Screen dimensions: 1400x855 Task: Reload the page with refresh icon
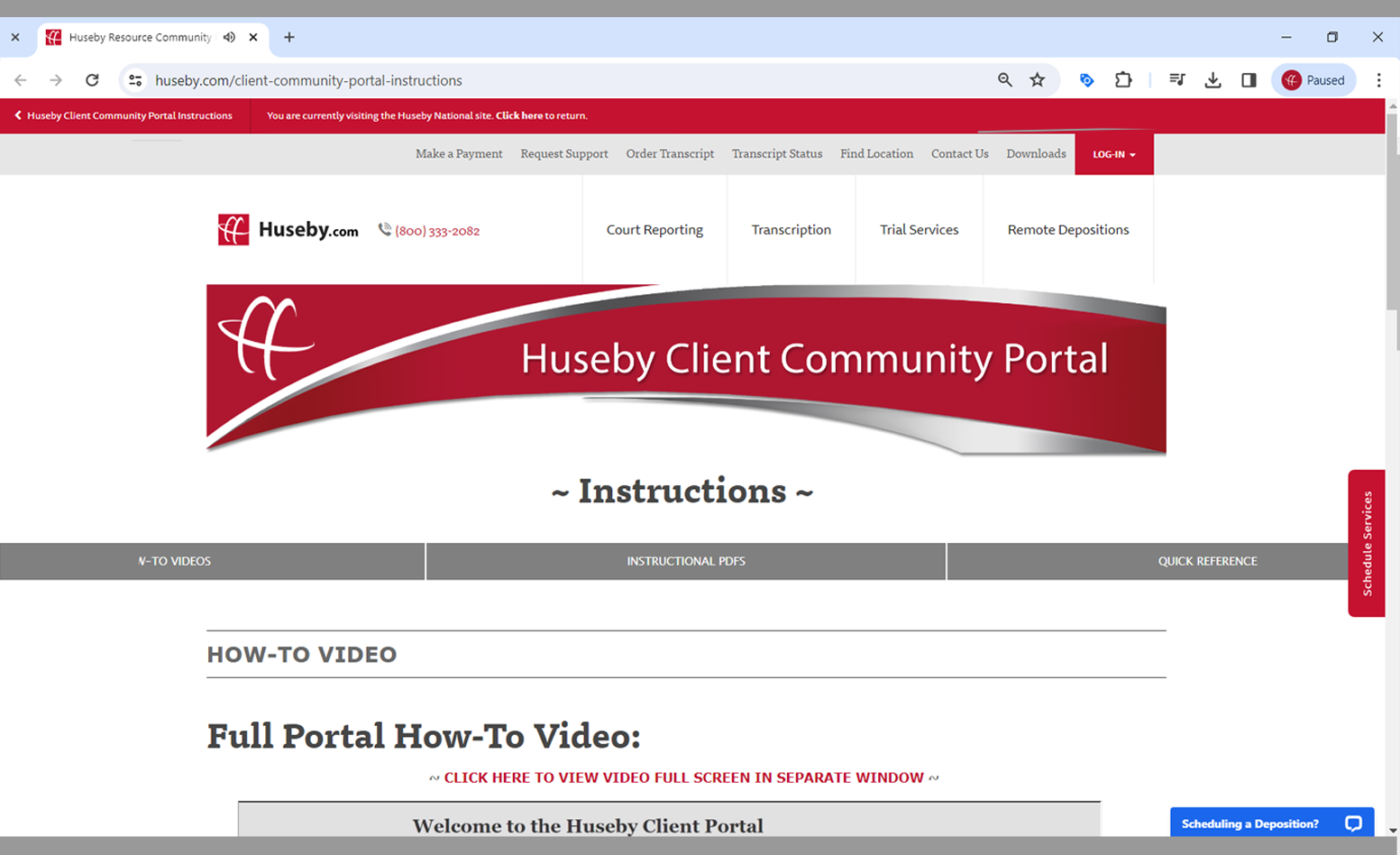click(92, 80)
